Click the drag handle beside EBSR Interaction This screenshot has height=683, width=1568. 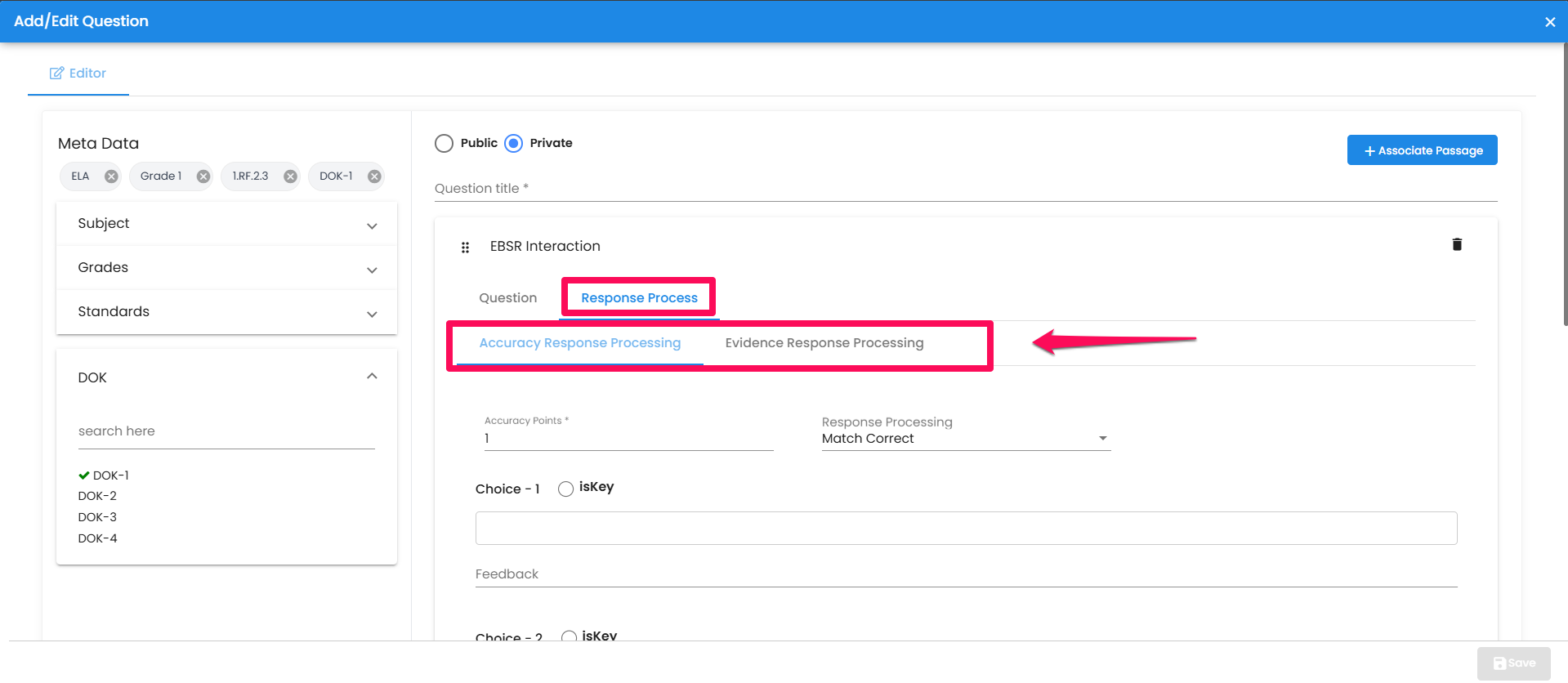click(465, 248)
